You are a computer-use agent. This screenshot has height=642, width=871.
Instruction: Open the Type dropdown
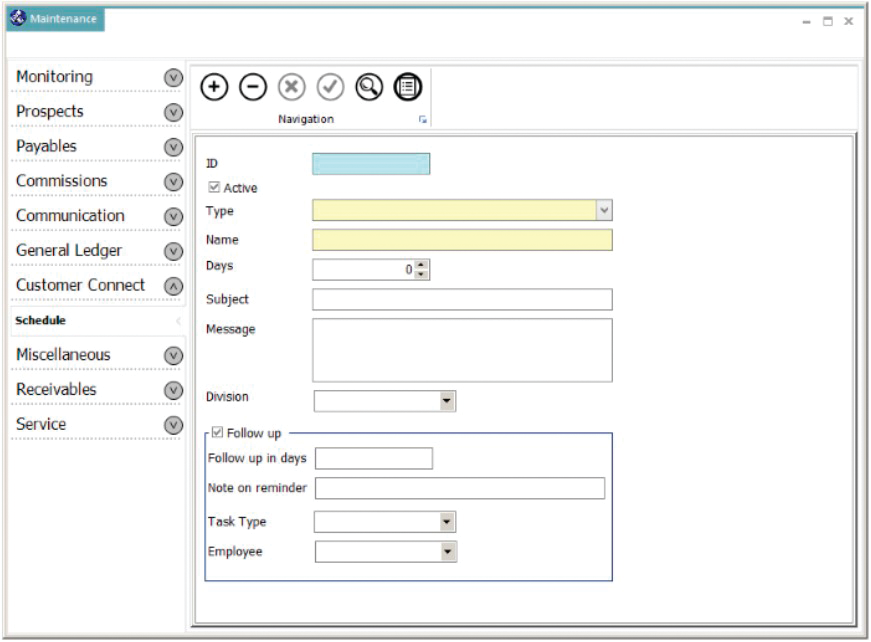[605, 208]
